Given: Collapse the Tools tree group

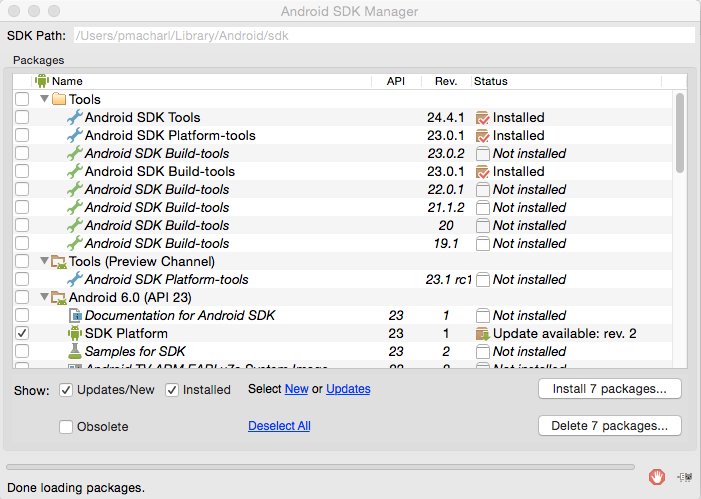Looking at the screenshot, I should tap(44, 100).
